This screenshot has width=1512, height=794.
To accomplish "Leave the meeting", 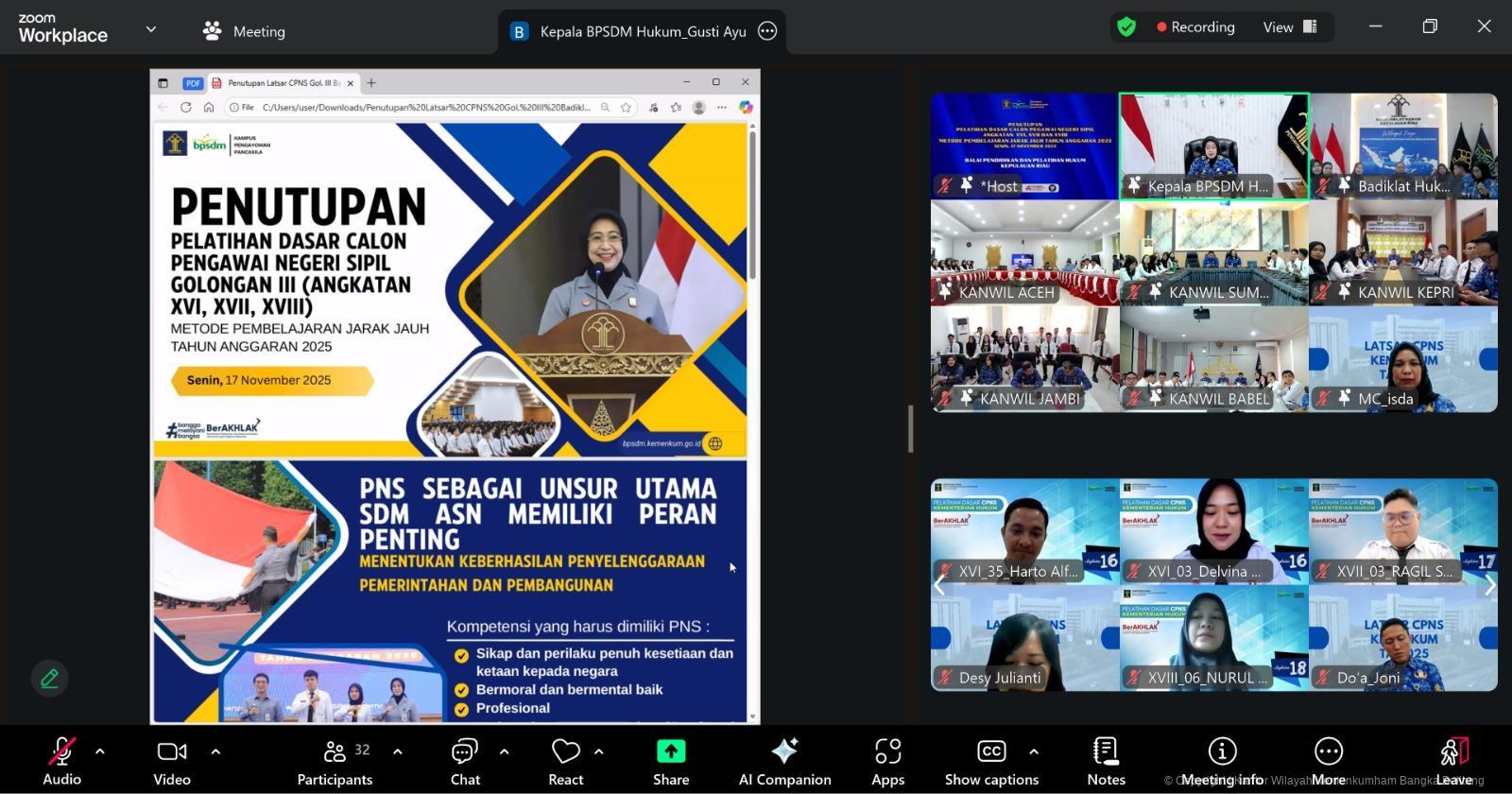I will point(1454,762).
